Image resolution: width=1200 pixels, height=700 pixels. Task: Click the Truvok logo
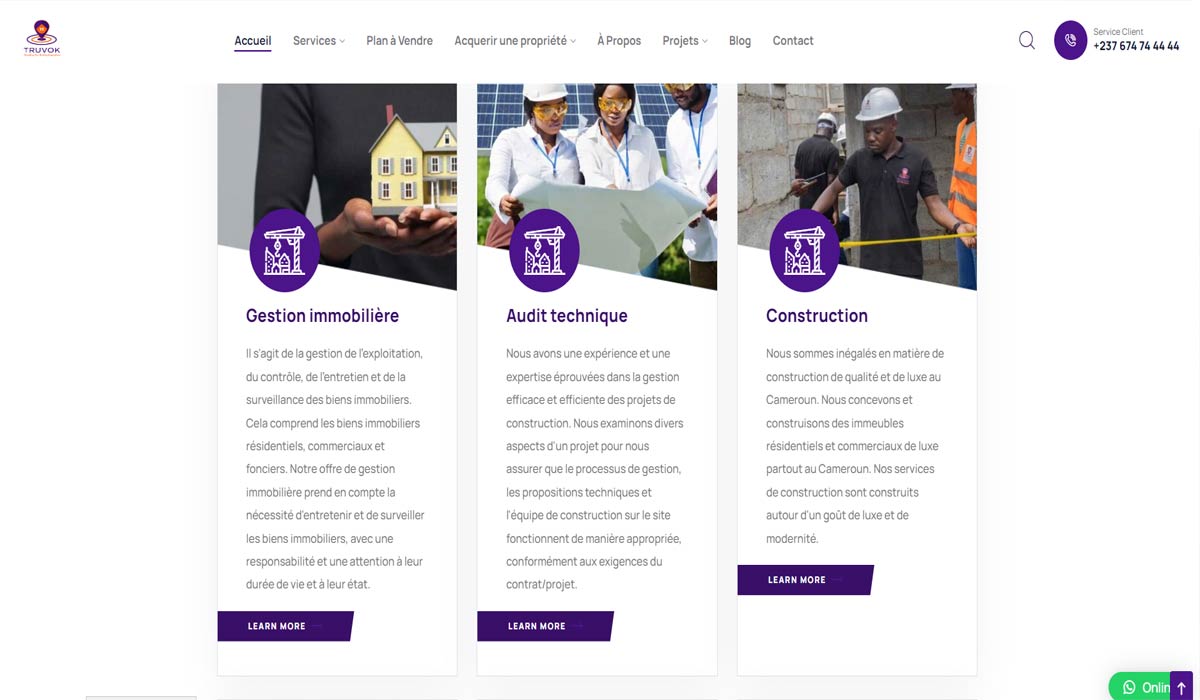coord(42,40)
